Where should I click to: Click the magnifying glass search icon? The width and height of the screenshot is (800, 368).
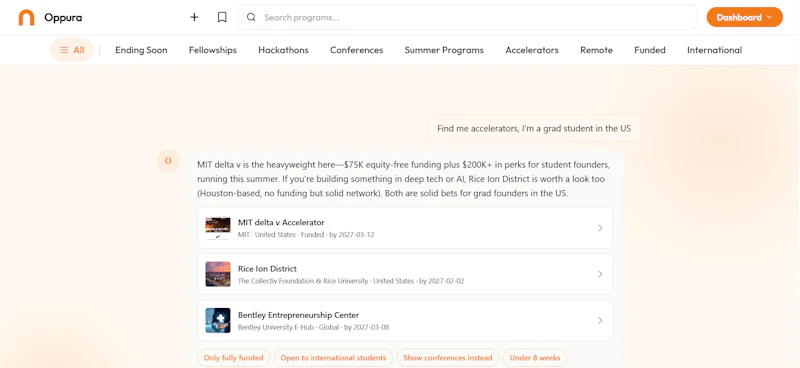click(x=251, y=17)
